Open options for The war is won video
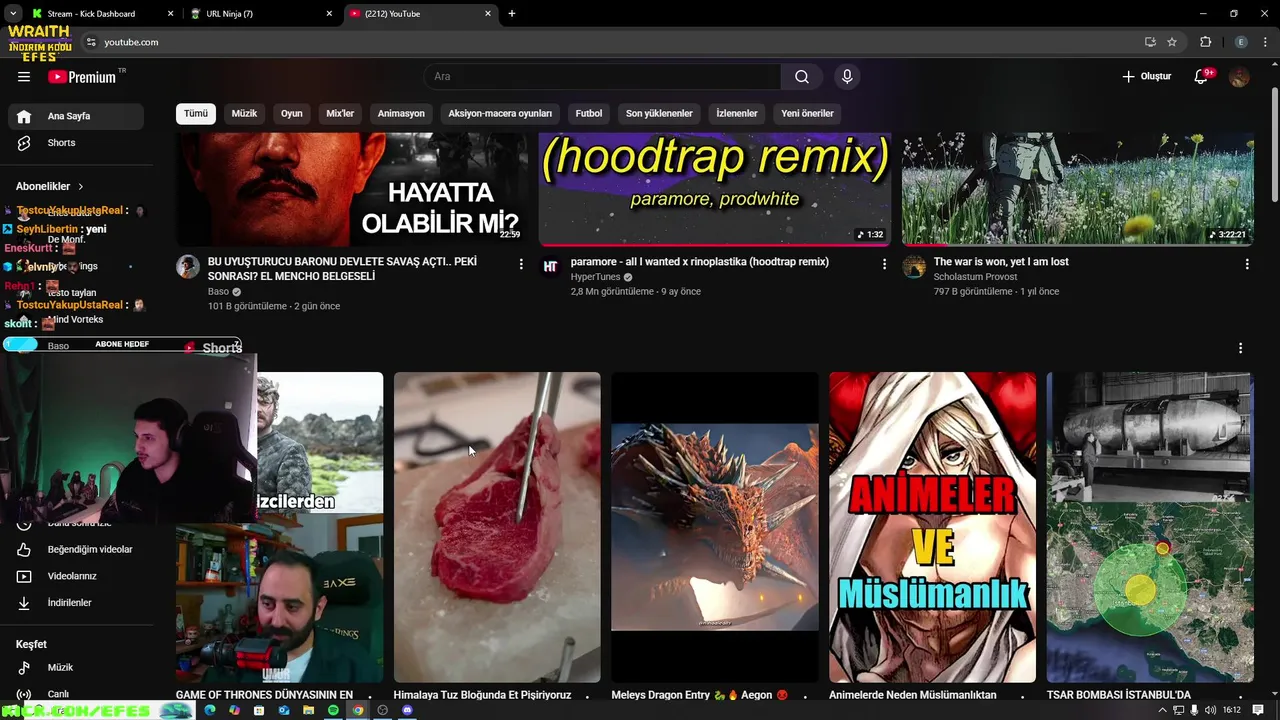The height and width of the screenshot is (720, 1280). [x=1247, y=264]
